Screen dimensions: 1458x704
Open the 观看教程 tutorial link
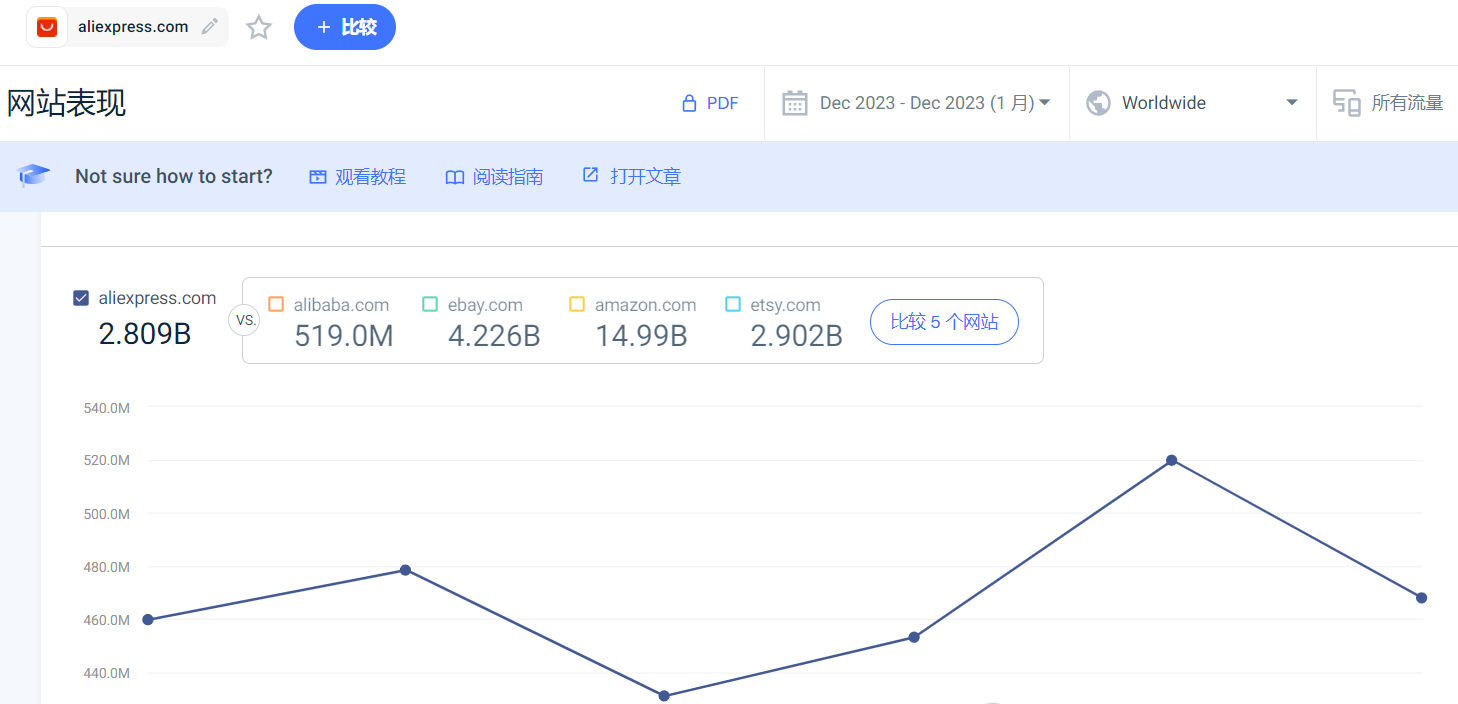coord(358,177)
